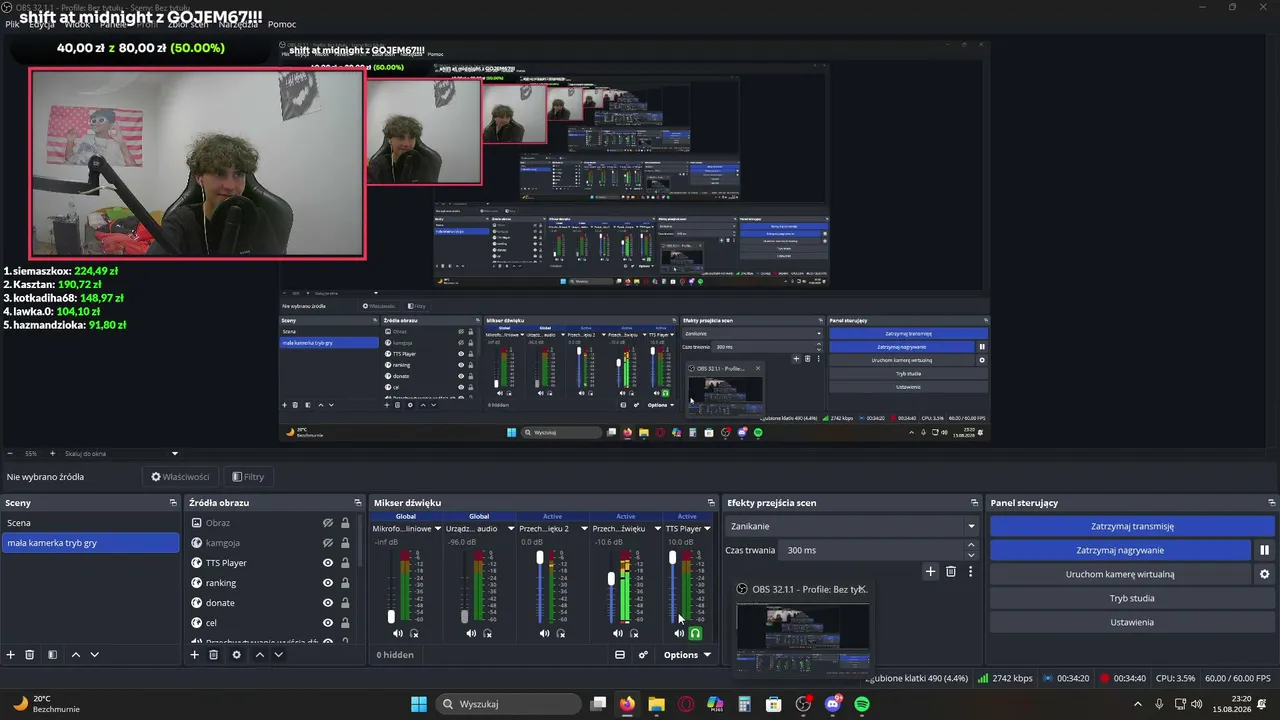This screenshot has height=720, width=1280.
Task: Open Ustawienia settings
Action: pyautogui.click(x=1132, y=622)
